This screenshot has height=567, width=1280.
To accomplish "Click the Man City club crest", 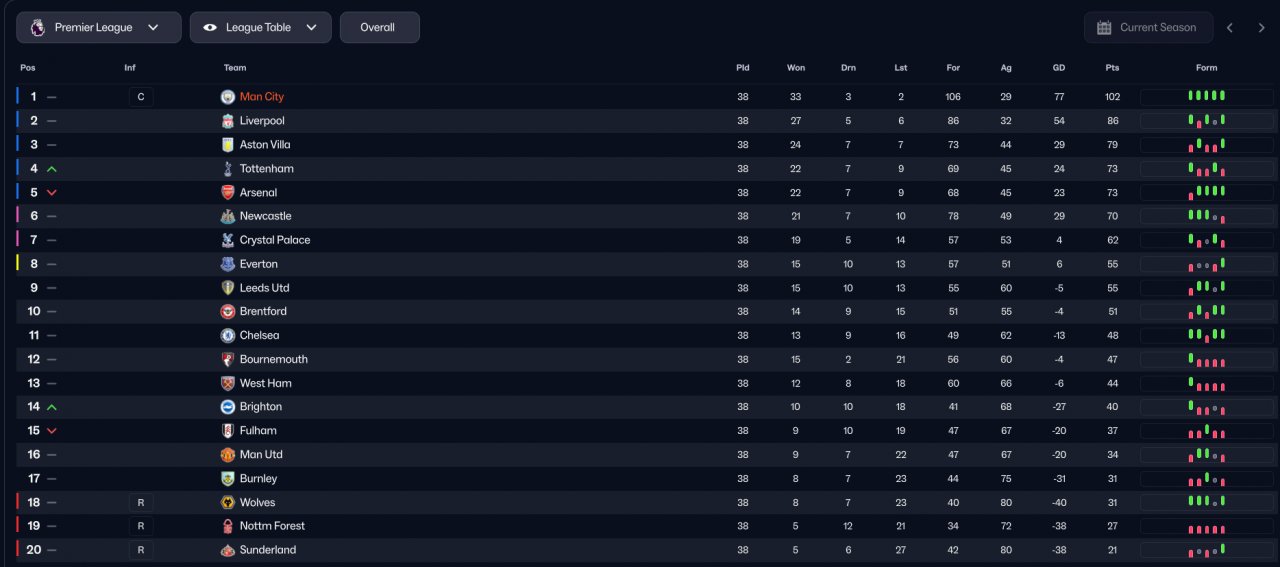I will coord(227,97).
